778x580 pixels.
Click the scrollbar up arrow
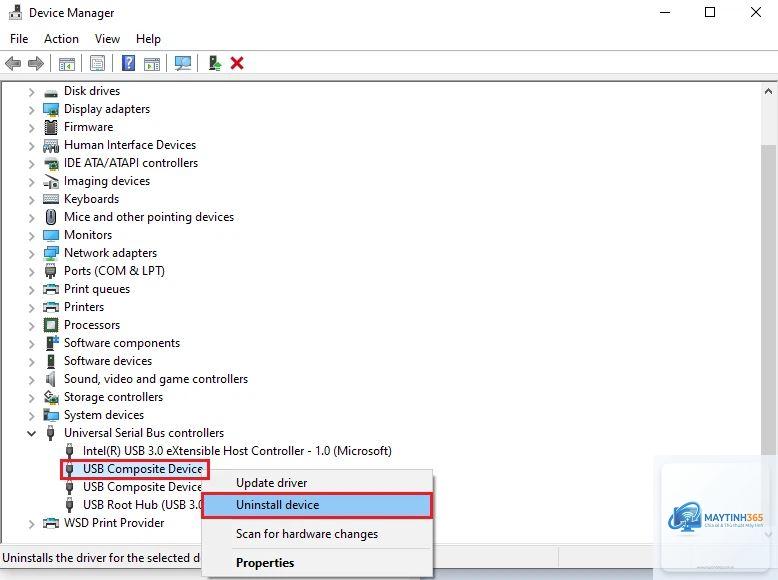pos(769,91)
